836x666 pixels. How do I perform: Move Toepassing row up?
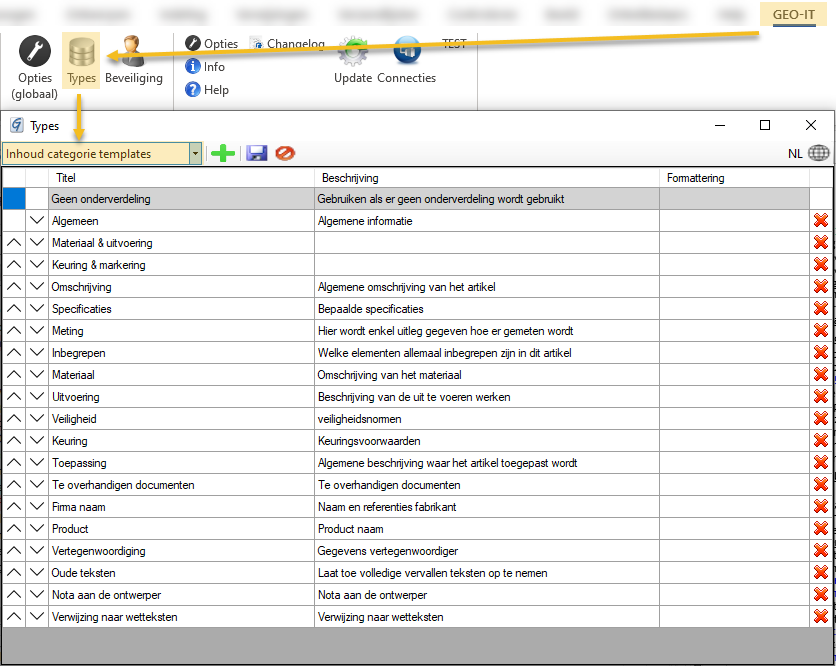pos(14,463)
